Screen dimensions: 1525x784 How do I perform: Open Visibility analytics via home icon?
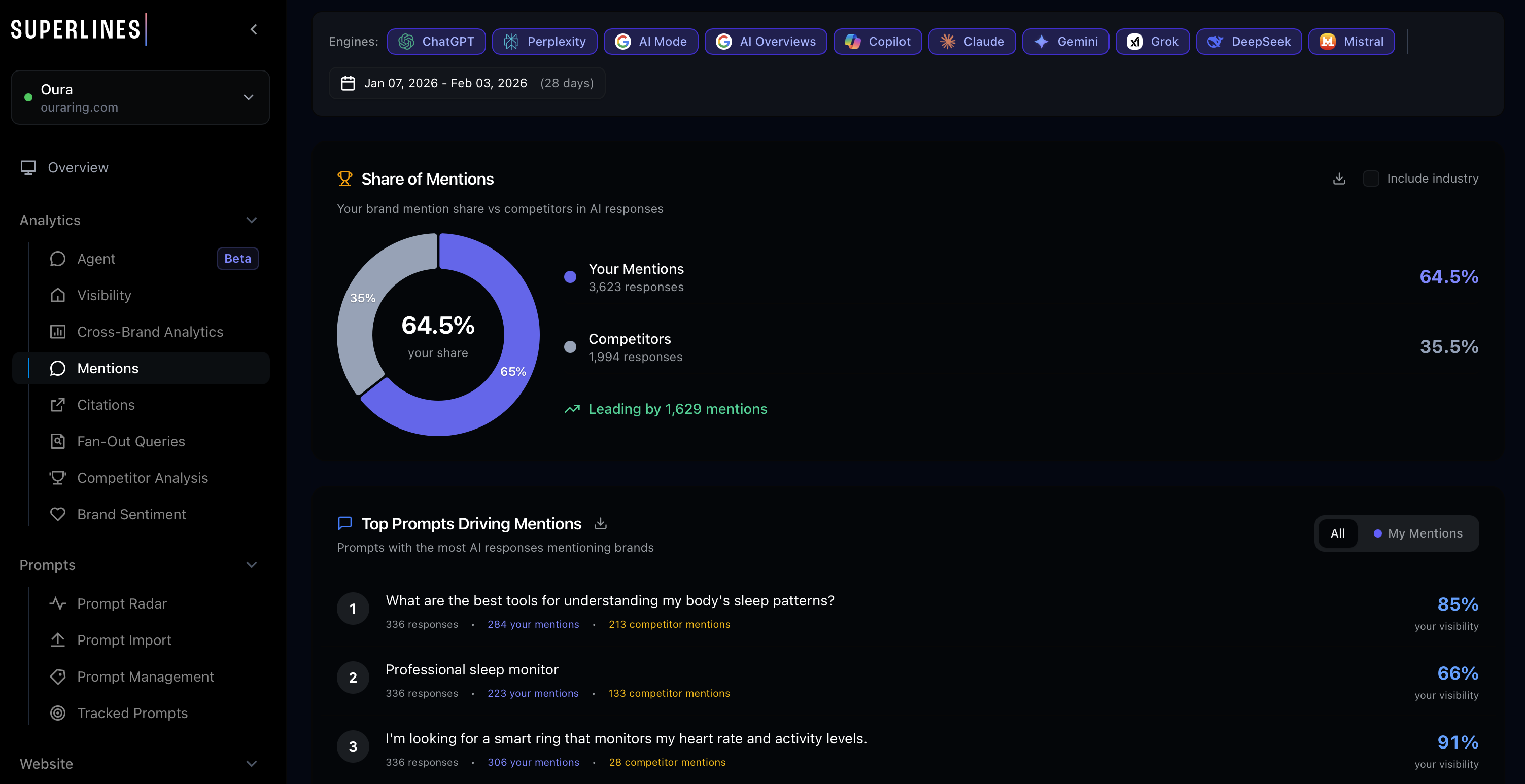pos(57,295)
